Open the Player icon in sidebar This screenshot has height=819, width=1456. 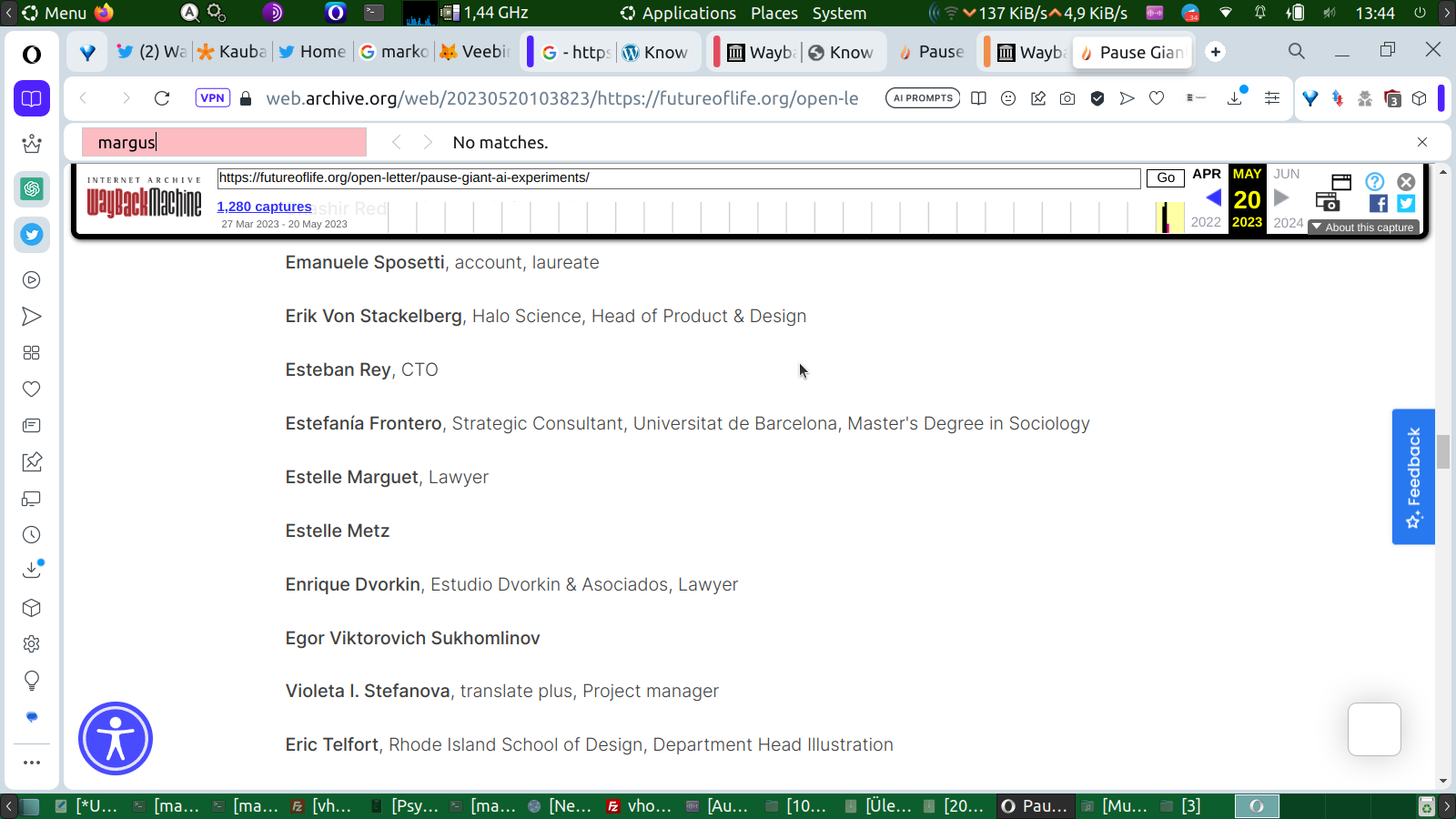[32, 280]
